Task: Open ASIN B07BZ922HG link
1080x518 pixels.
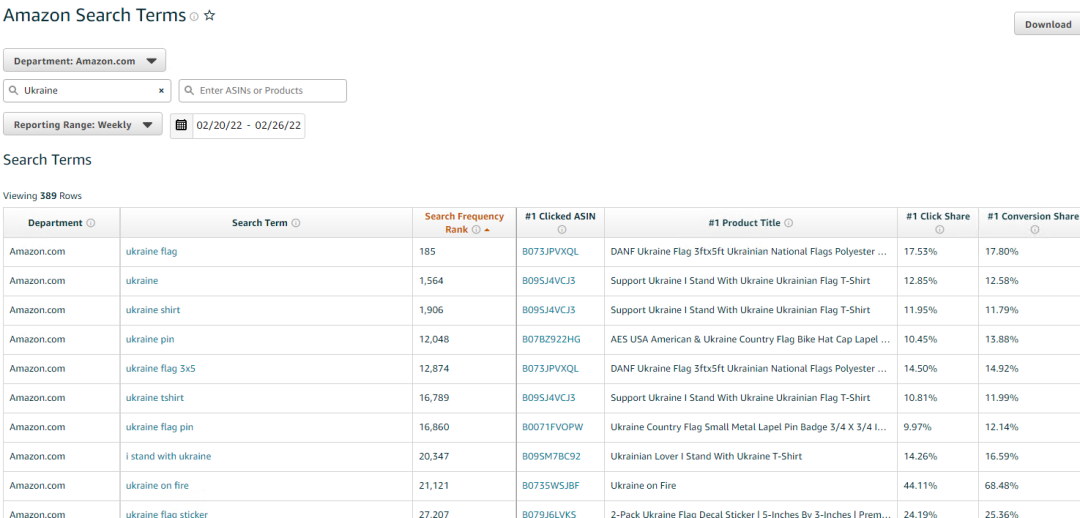Action: click(x=552, y=340)
